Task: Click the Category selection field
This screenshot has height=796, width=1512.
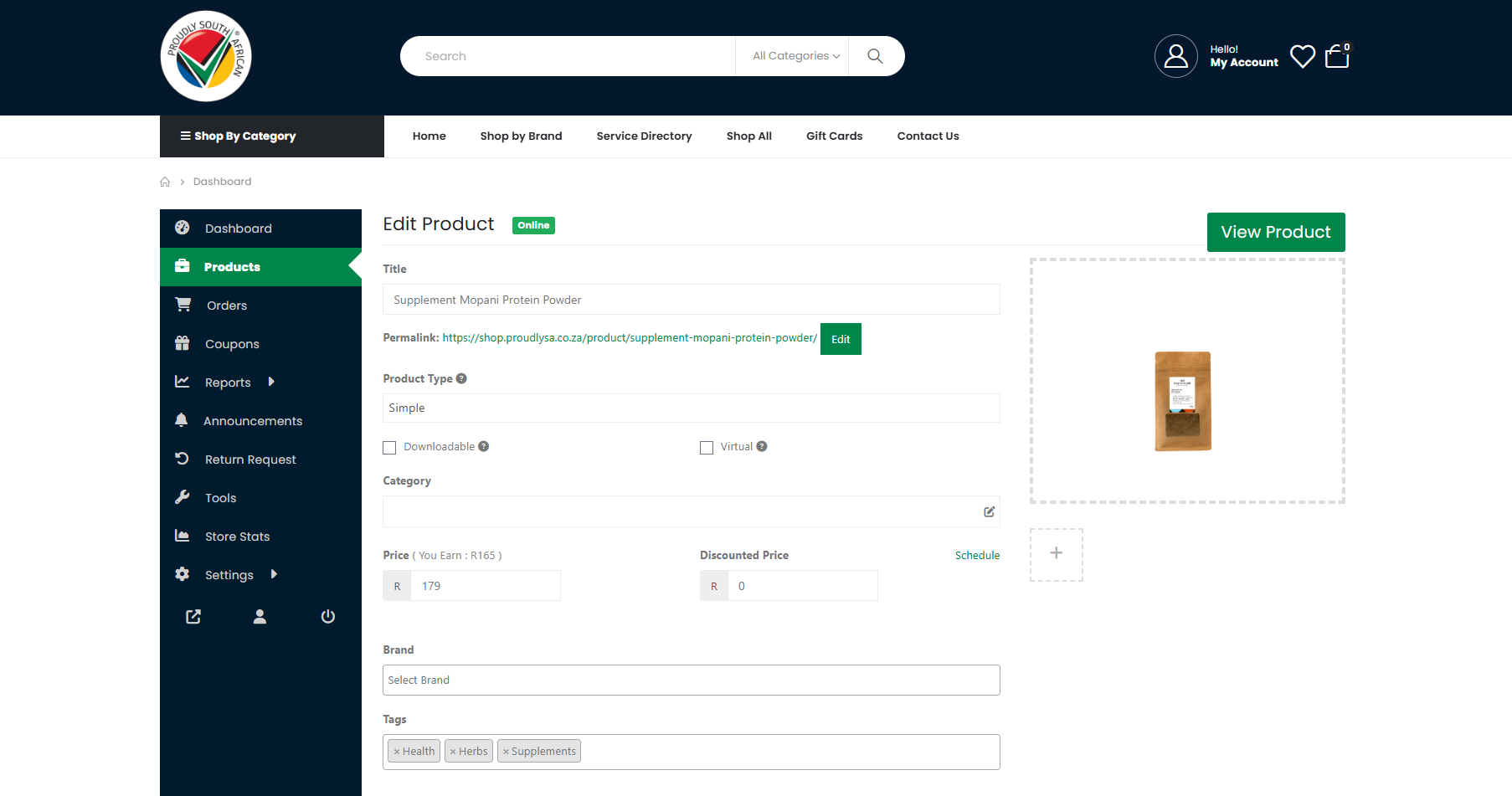Action: 691,511
